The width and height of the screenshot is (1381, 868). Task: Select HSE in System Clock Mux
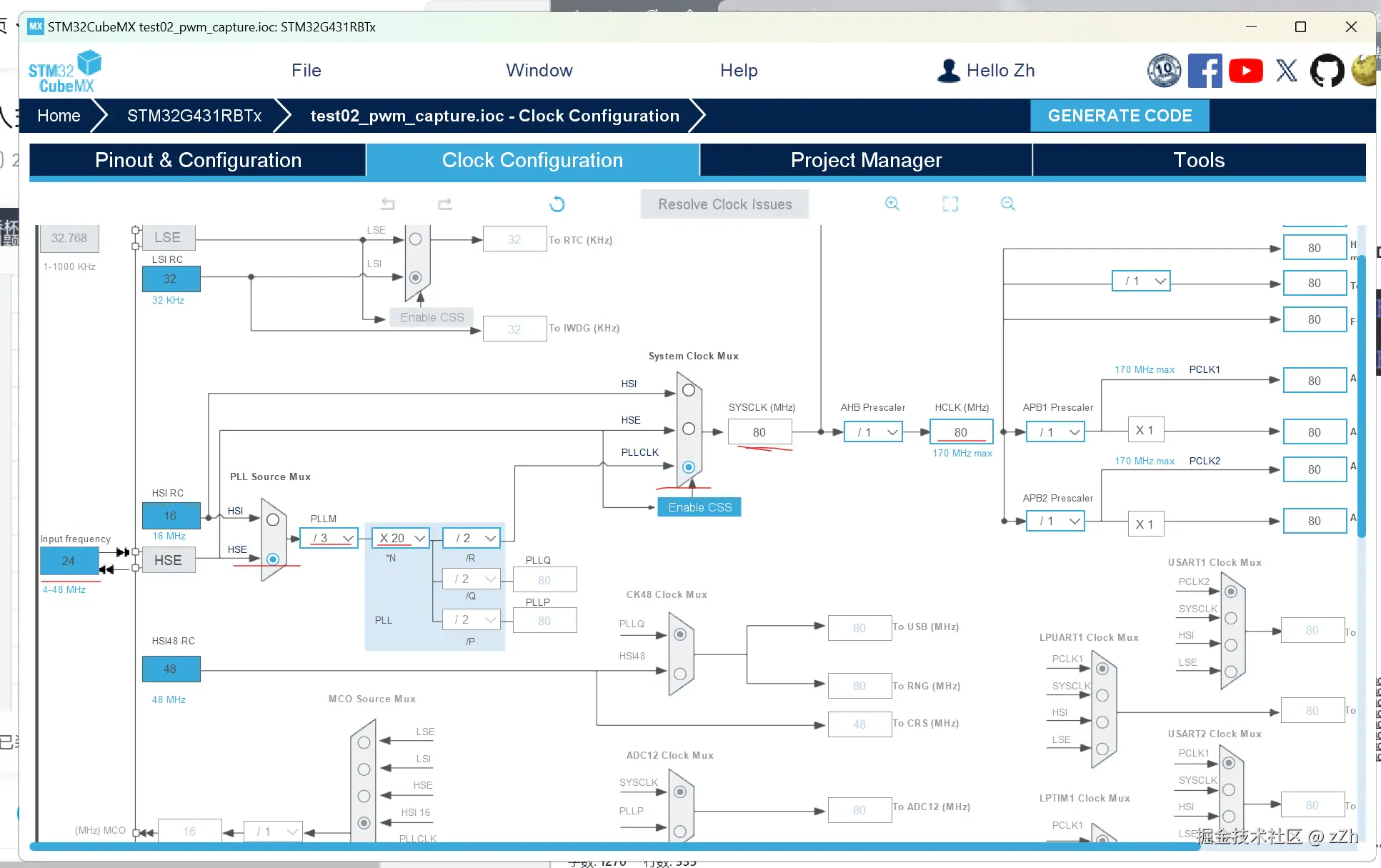[689, 429]
